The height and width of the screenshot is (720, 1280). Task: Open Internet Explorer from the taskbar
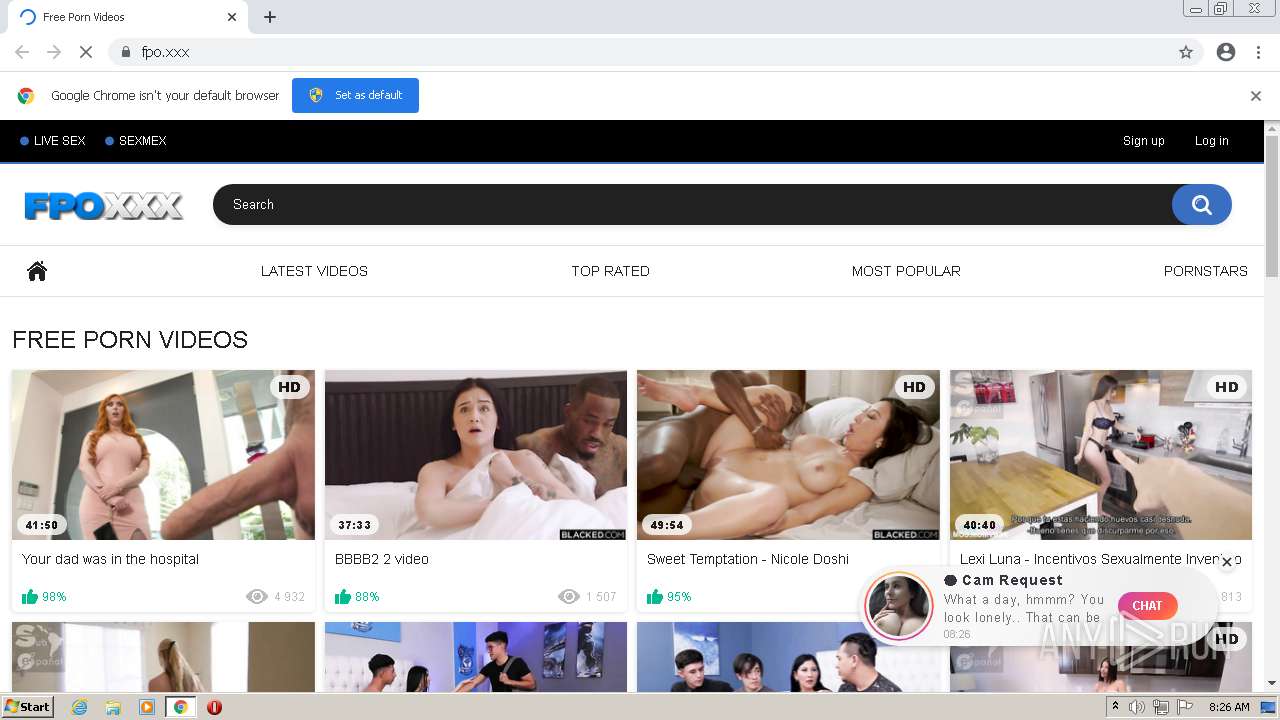(79, 707)
